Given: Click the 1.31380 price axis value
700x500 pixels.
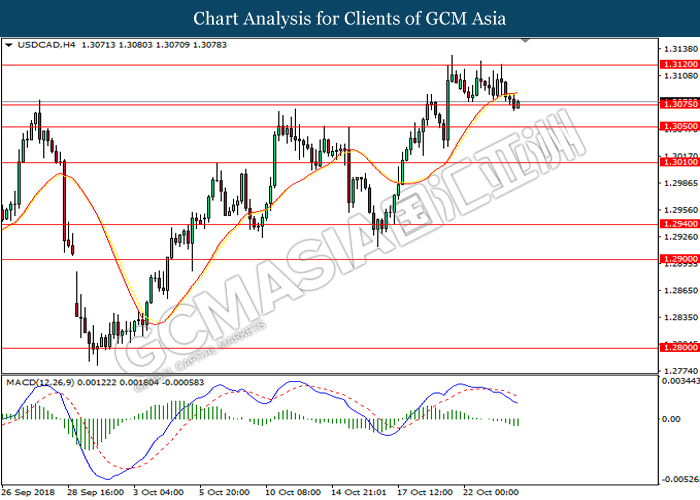Looking at the screenshot, I should [681, 49].
